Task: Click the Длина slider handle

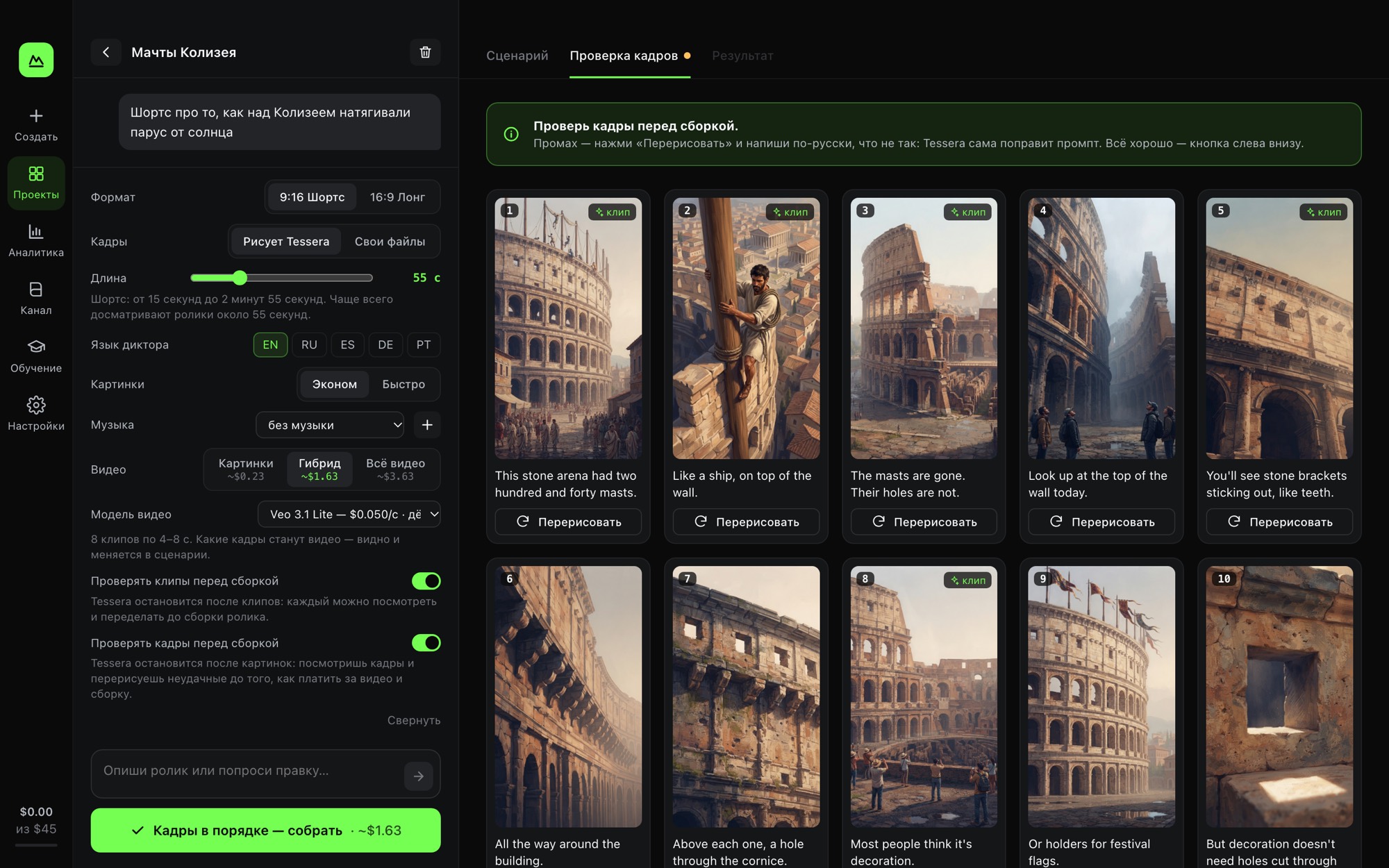Action: (240, 278)
